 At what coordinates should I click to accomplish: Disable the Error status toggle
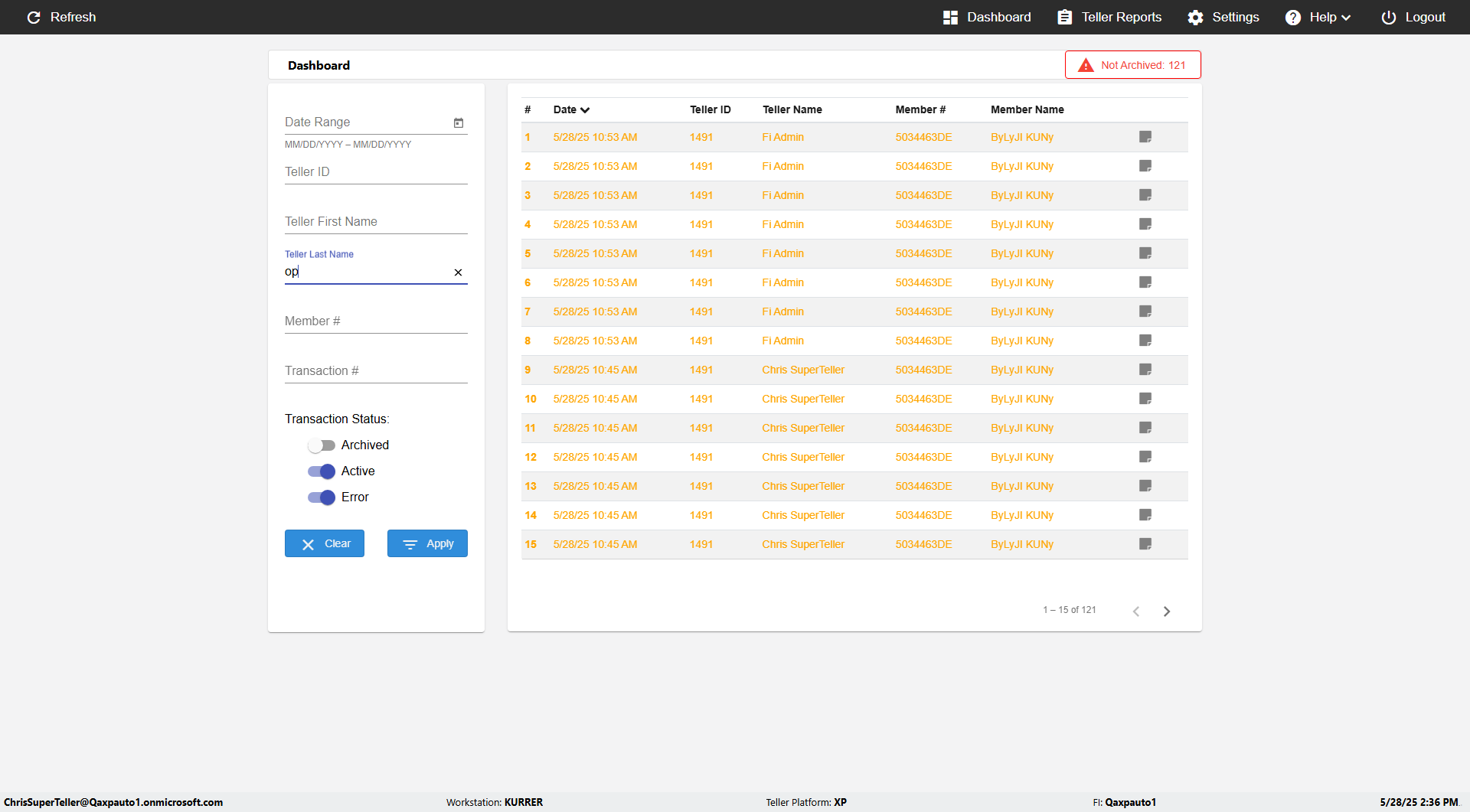pos(322,497)
